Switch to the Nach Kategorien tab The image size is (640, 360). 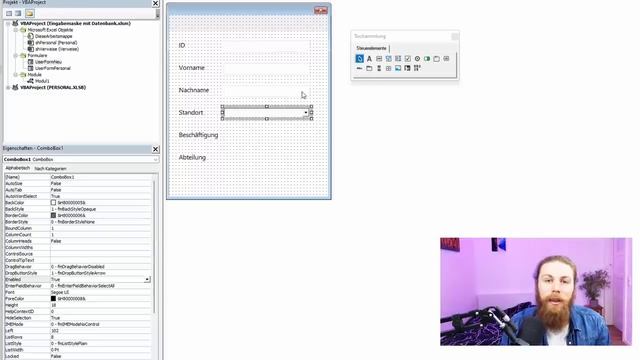pos(50,169)
